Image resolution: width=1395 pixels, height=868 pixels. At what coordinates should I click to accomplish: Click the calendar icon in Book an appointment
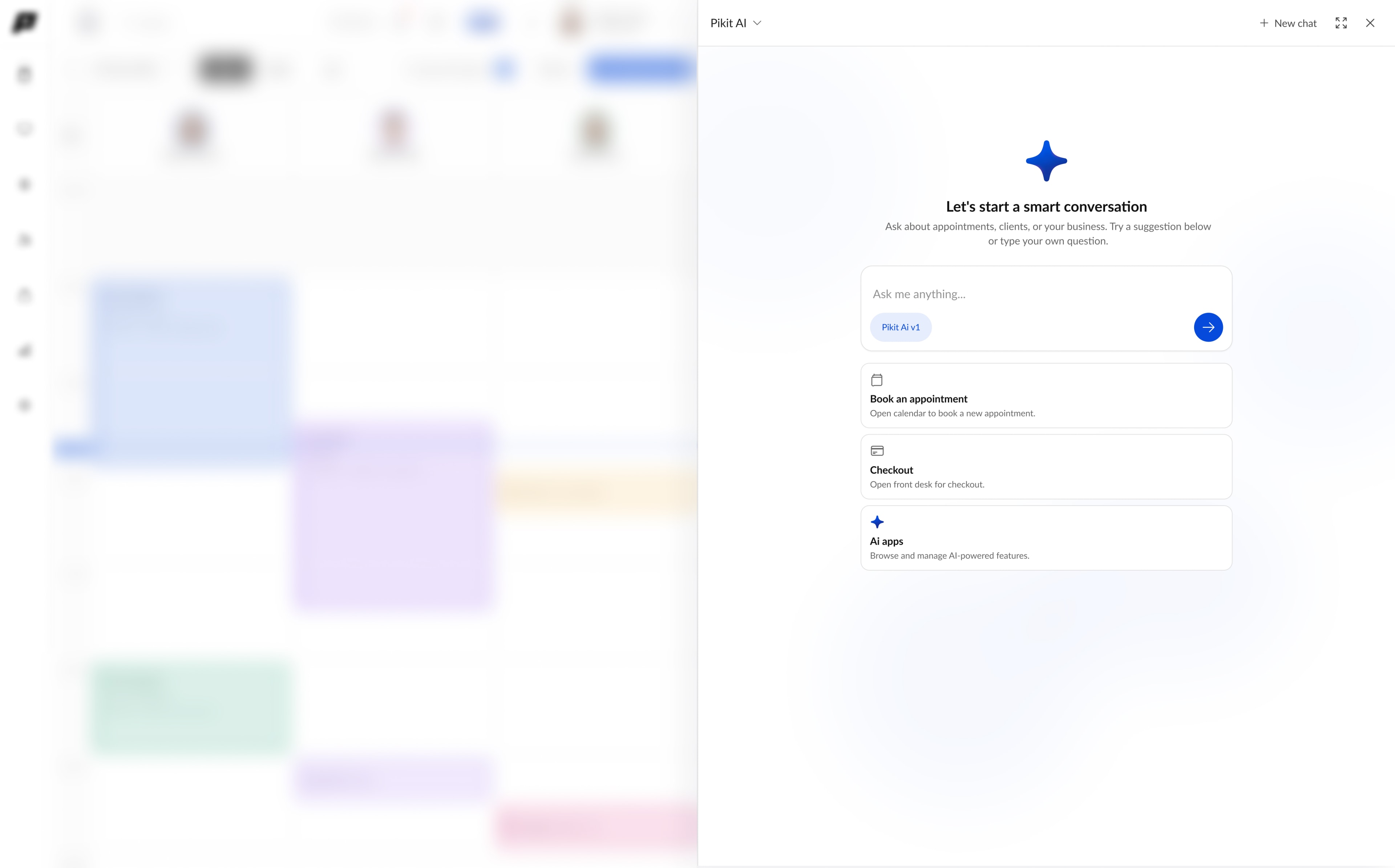877,380
